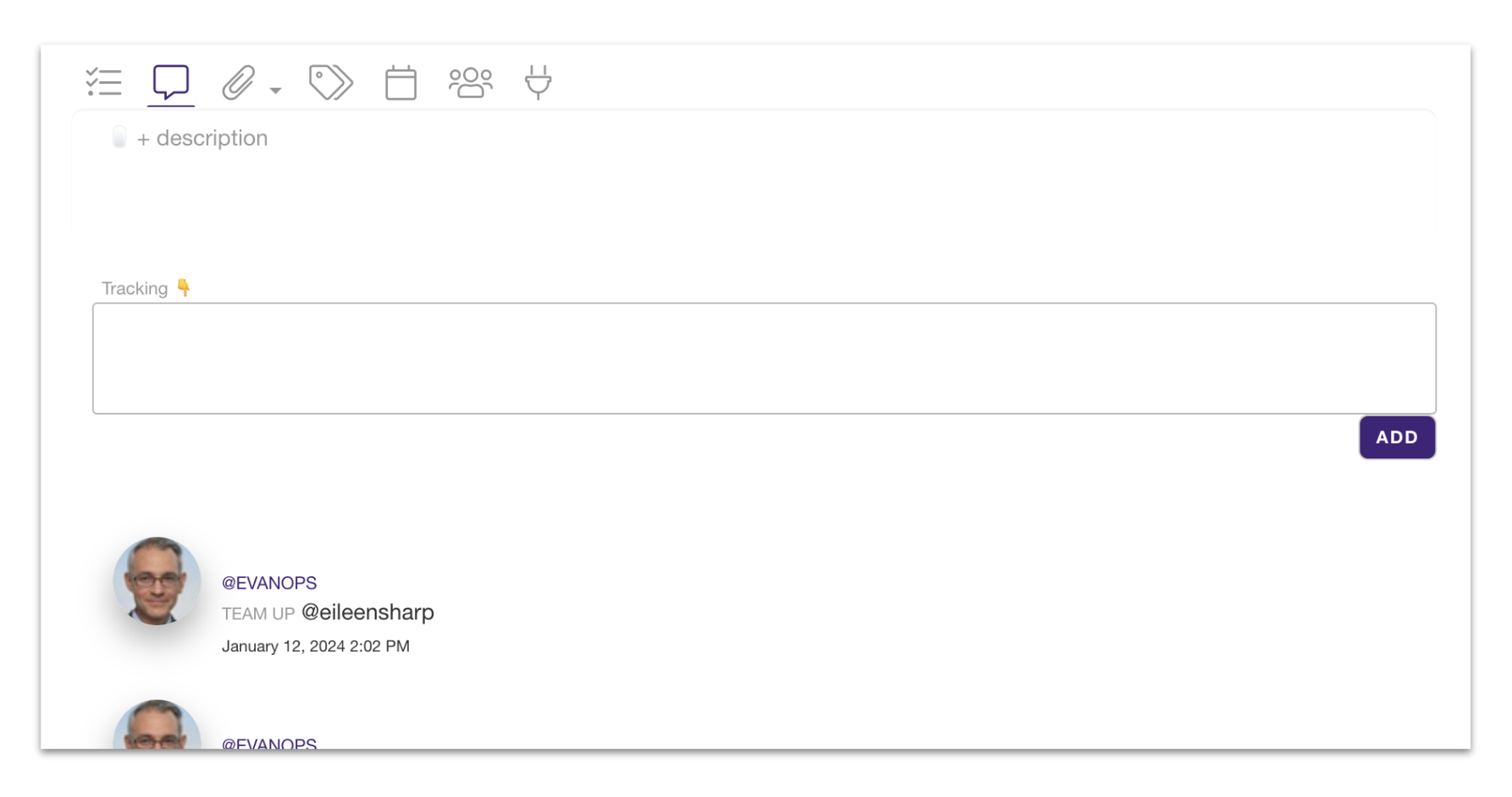Click the small icon beside description

(x=119, y=137)
